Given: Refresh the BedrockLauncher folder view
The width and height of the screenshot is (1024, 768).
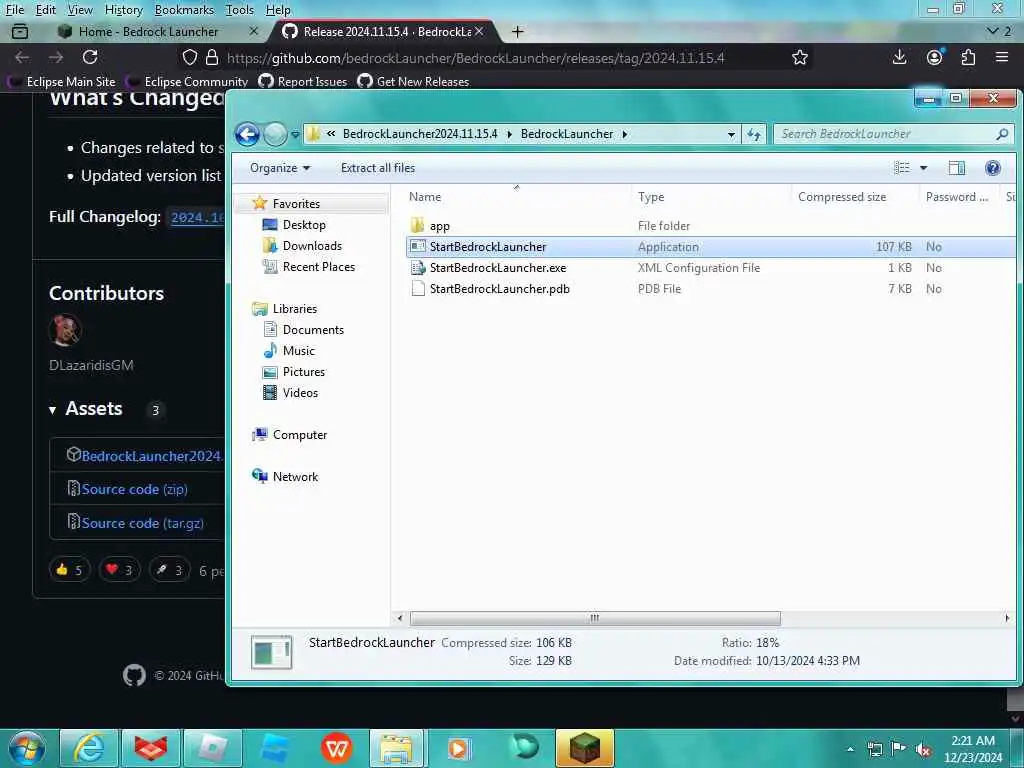Looking at the screenshot, I should tap(754, 135).
